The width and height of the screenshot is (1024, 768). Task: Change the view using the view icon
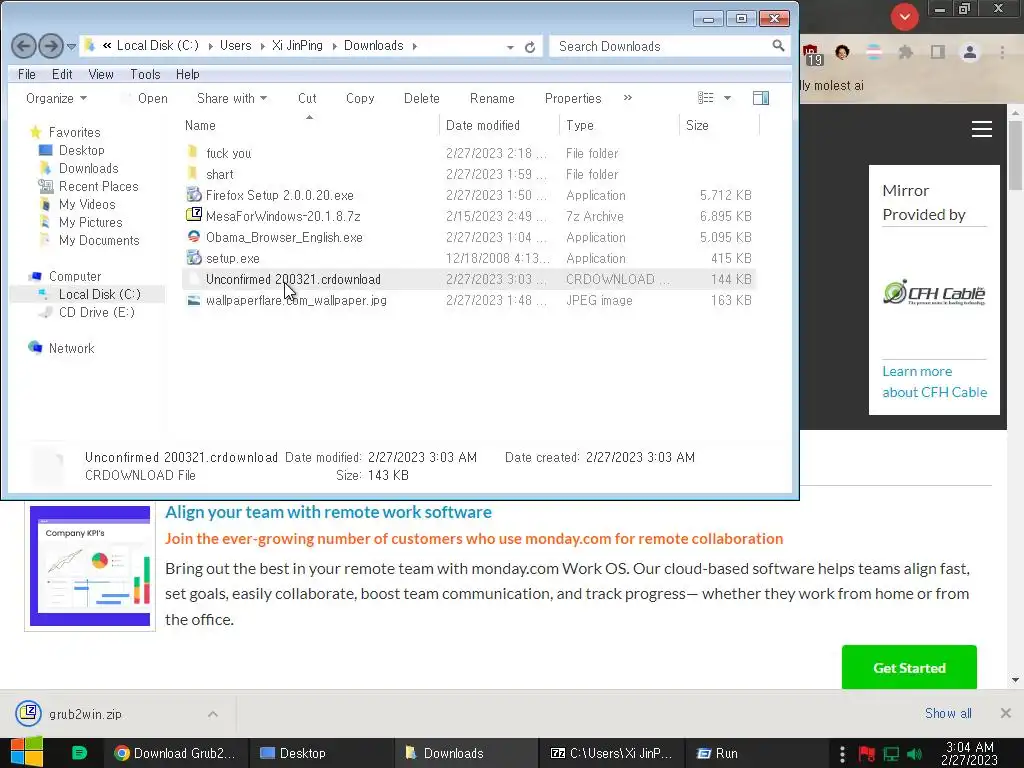[x=706, y=98]
